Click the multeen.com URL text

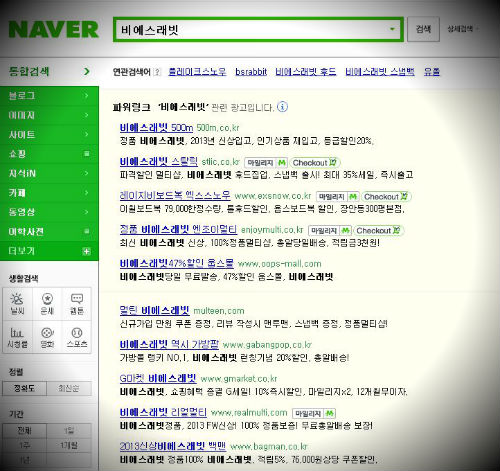pos(219,311)
